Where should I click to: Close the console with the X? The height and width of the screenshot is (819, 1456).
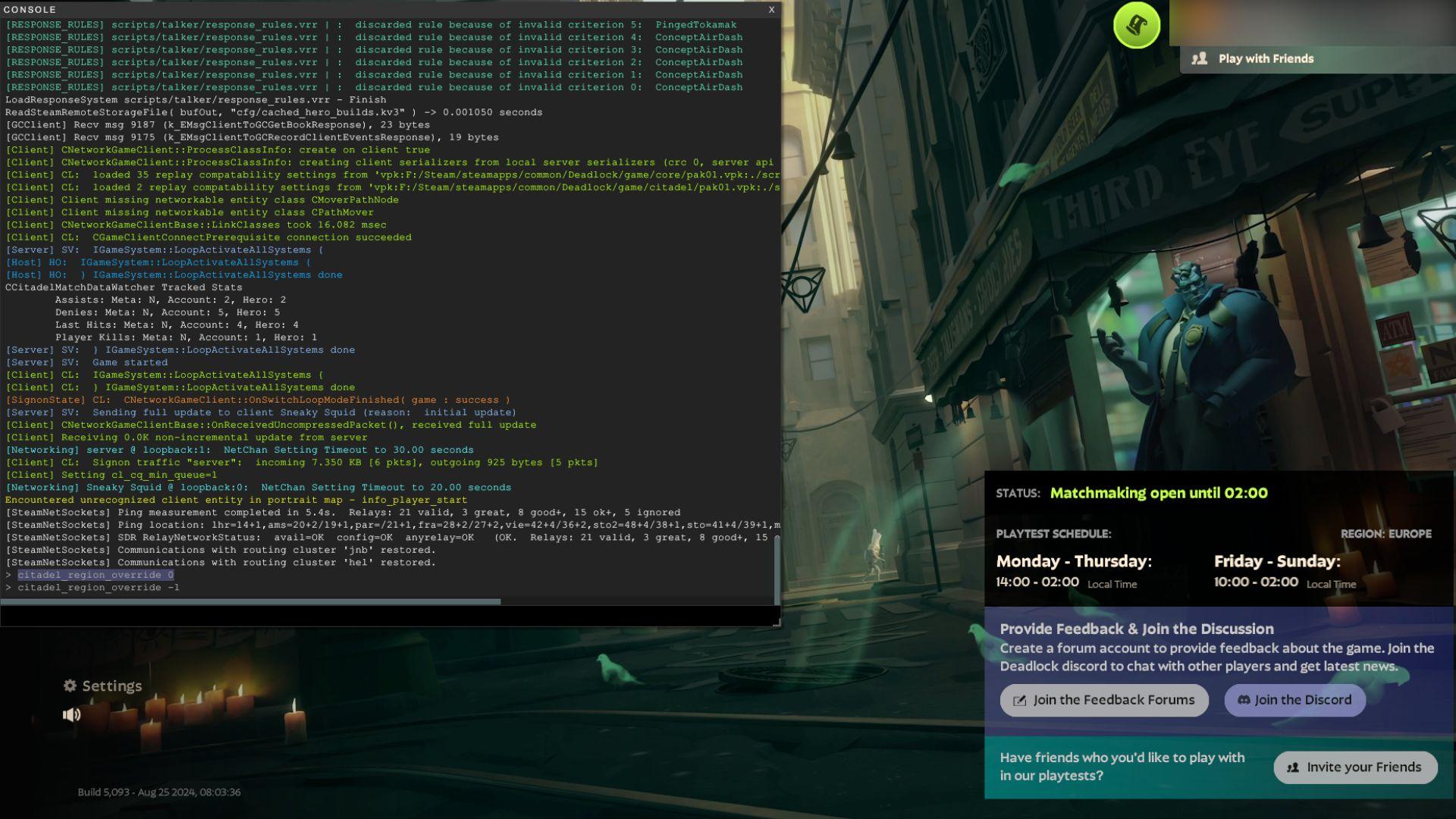[x=771, y=9]
